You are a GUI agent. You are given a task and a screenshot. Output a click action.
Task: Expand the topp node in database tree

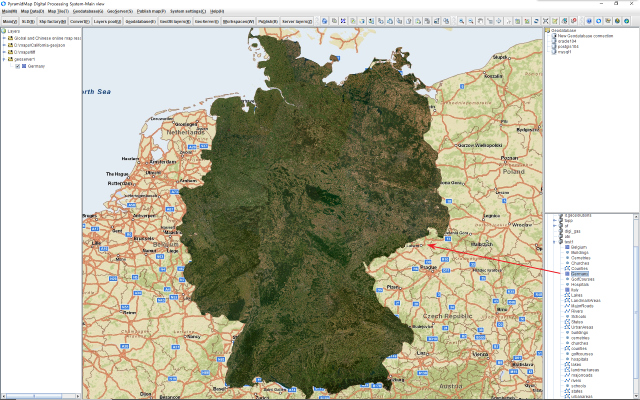pyautogui.click(x=554, y=220)
